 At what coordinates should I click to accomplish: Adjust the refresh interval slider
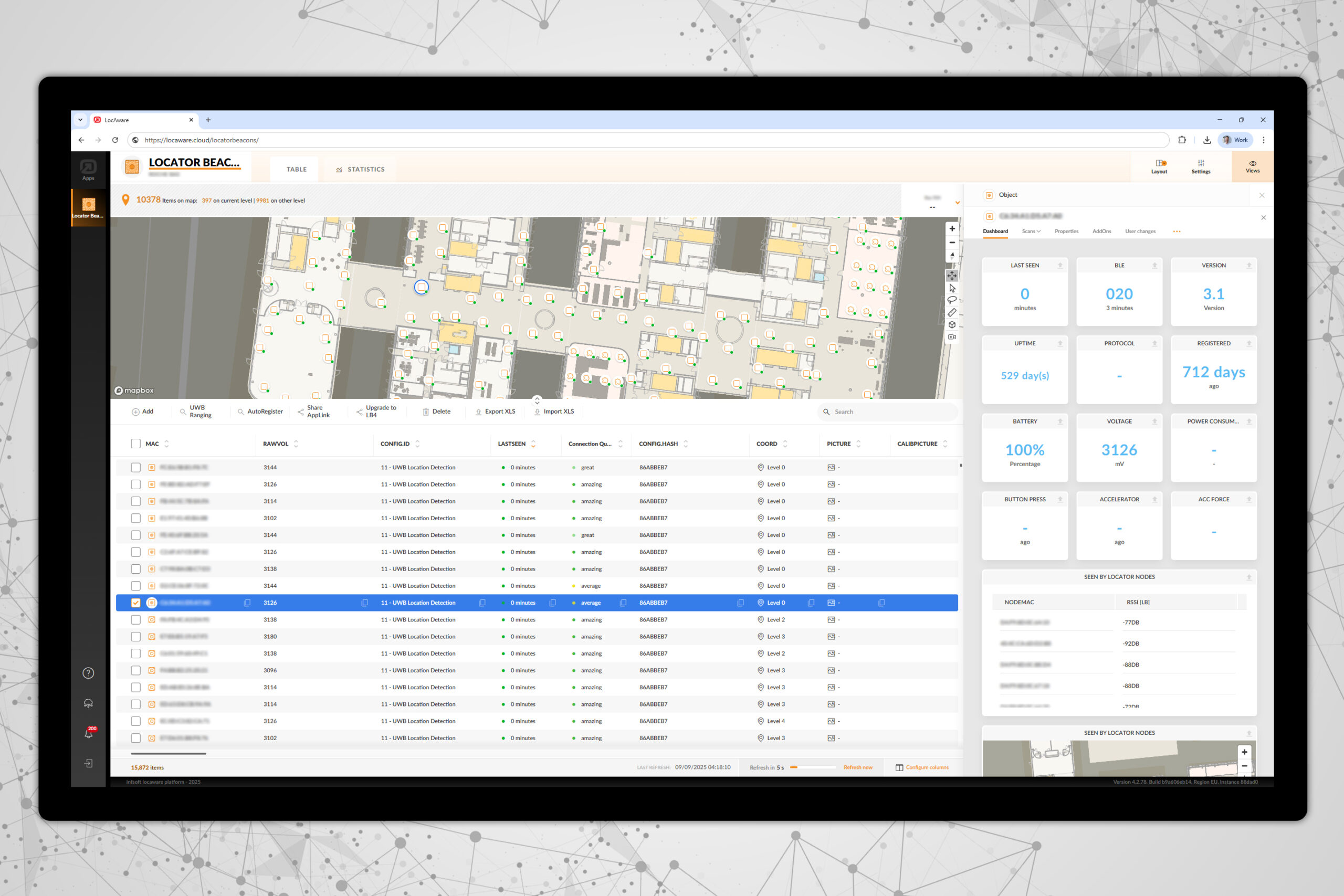813,767
